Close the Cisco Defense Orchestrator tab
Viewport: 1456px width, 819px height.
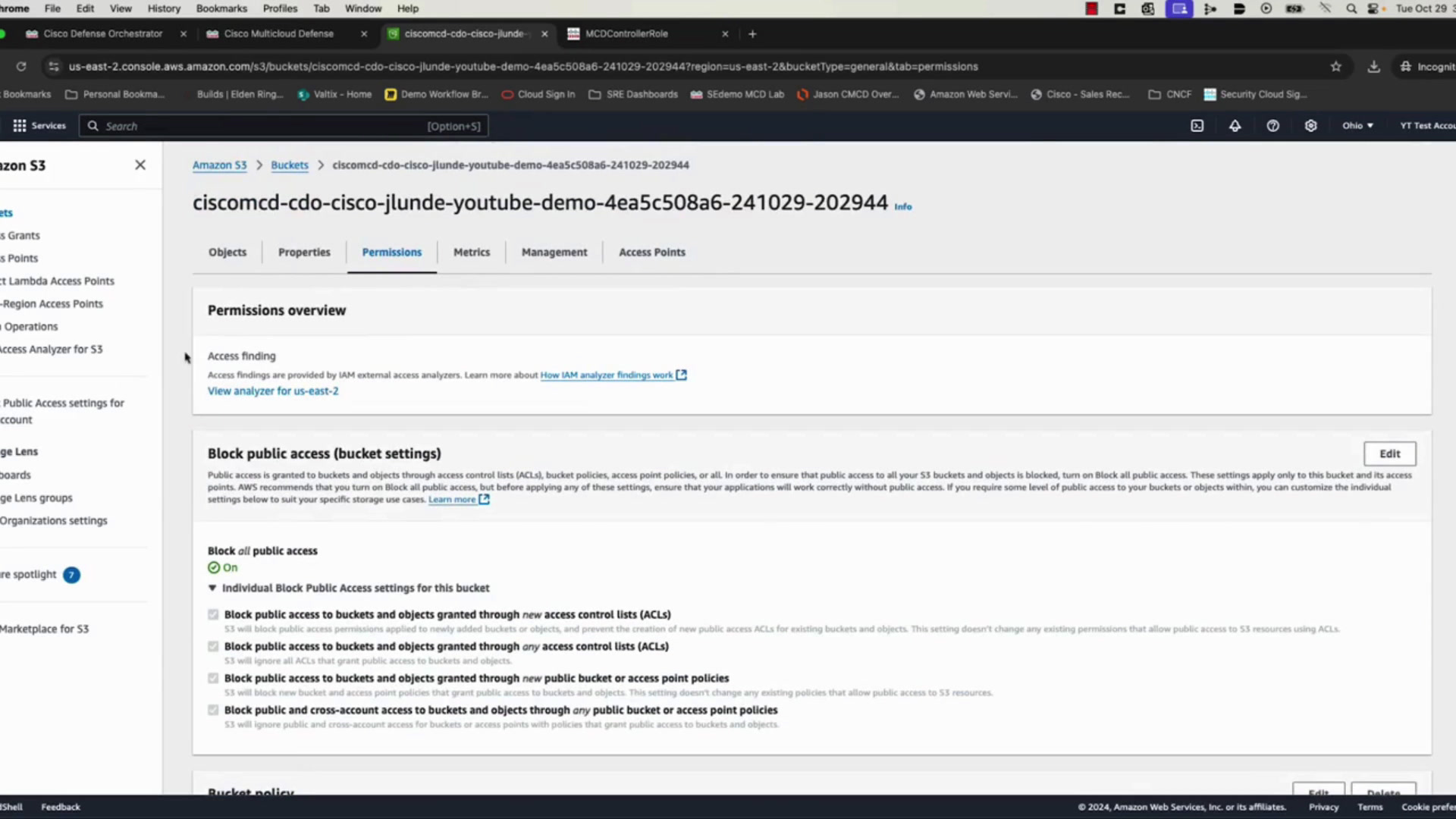point(184,33)
